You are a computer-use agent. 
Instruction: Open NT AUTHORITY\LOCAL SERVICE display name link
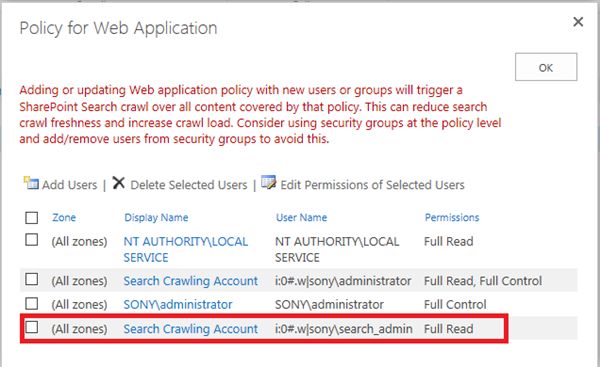(186, 249)
